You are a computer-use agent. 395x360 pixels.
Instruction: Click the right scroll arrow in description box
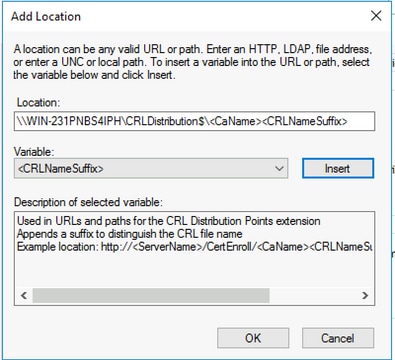click(365, 295)
